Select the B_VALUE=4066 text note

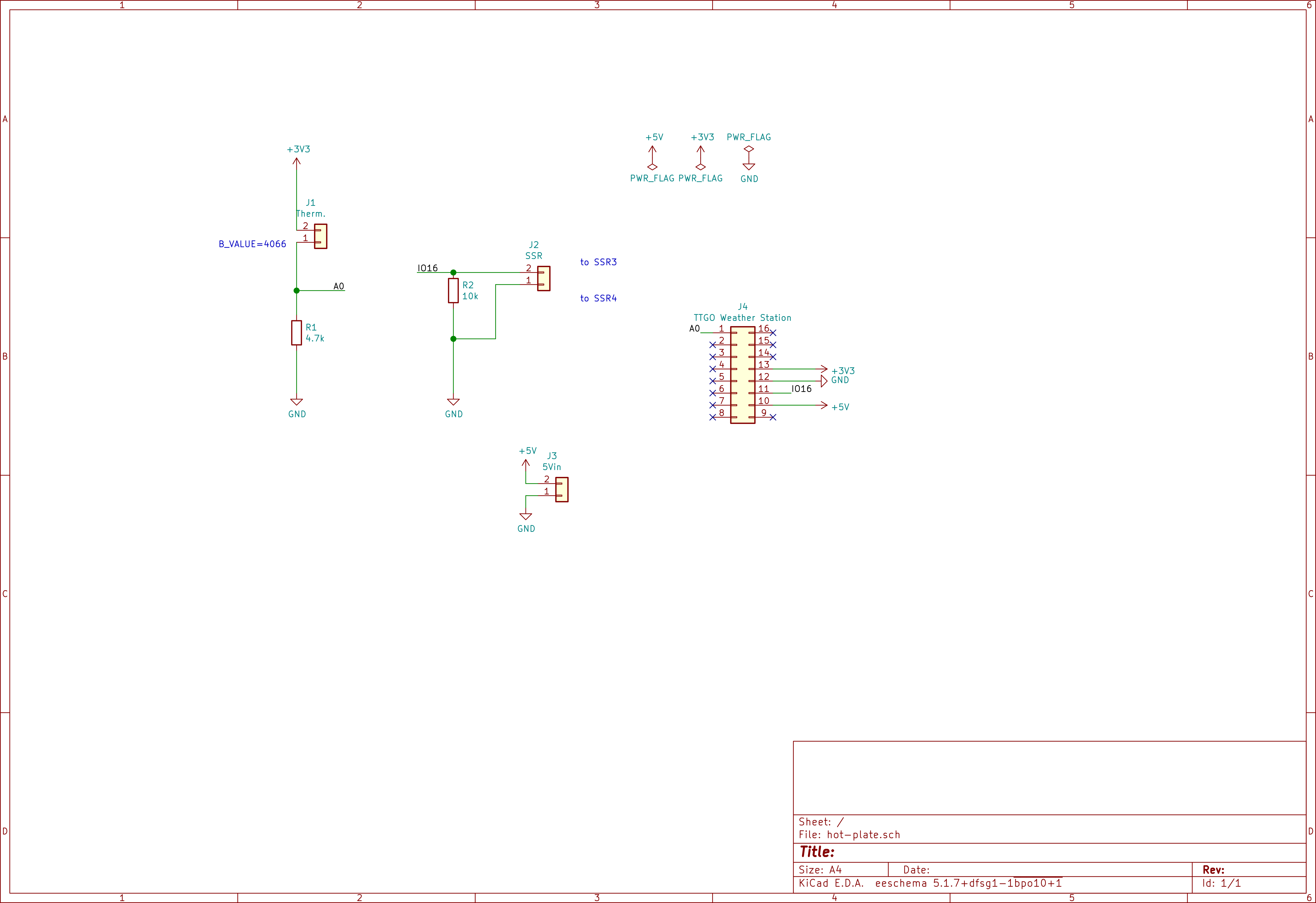252,244
